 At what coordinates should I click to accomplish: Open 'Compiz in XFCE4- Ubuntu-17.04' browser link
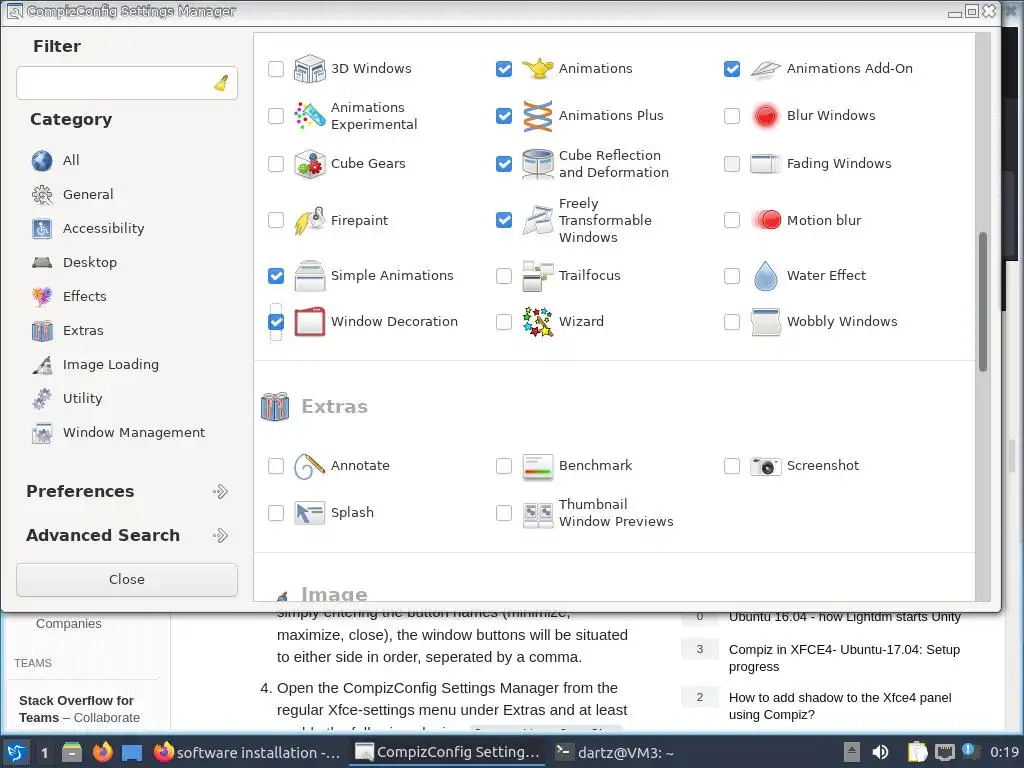coord(844,658)
